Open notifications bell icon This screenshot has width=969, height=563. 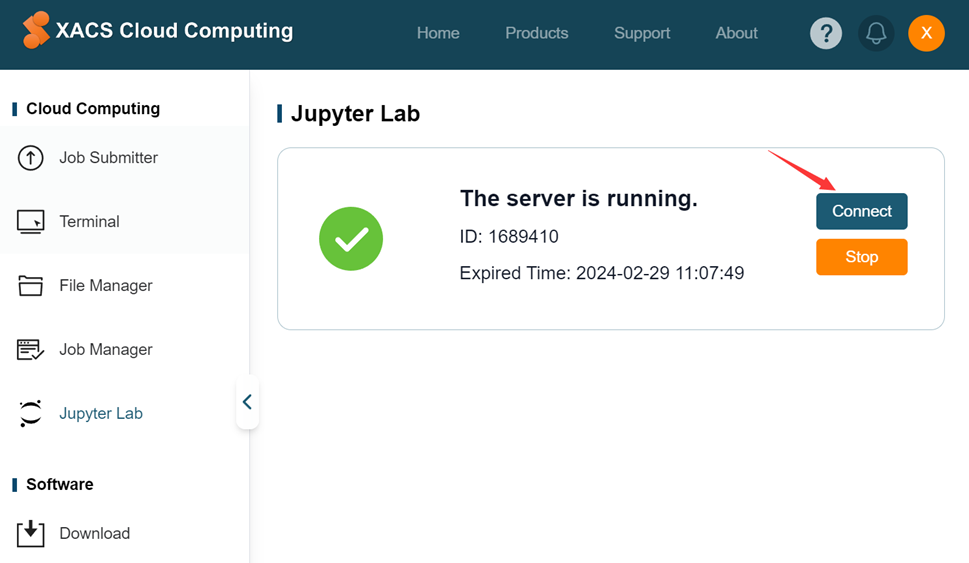coord(876,33)
